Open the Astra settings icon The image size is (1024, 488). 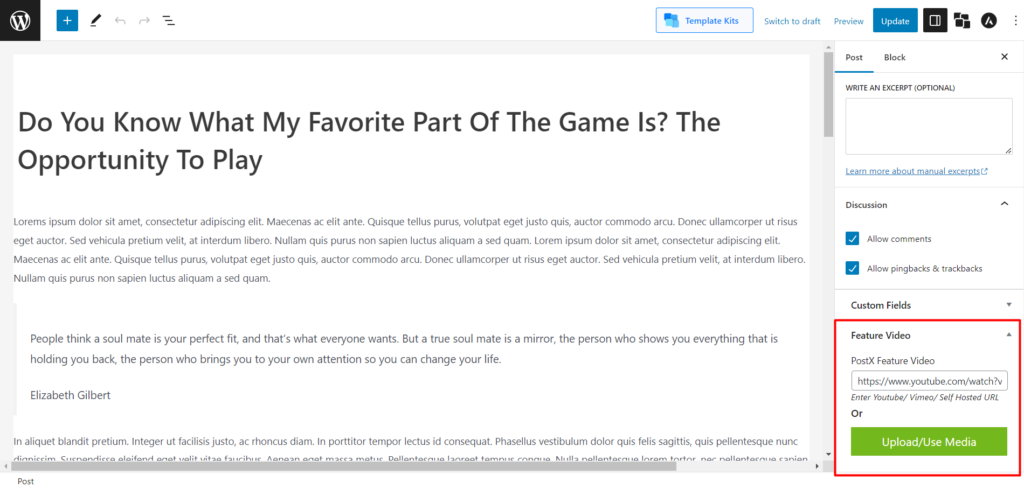pyautogui.click(x=989, y=21)
